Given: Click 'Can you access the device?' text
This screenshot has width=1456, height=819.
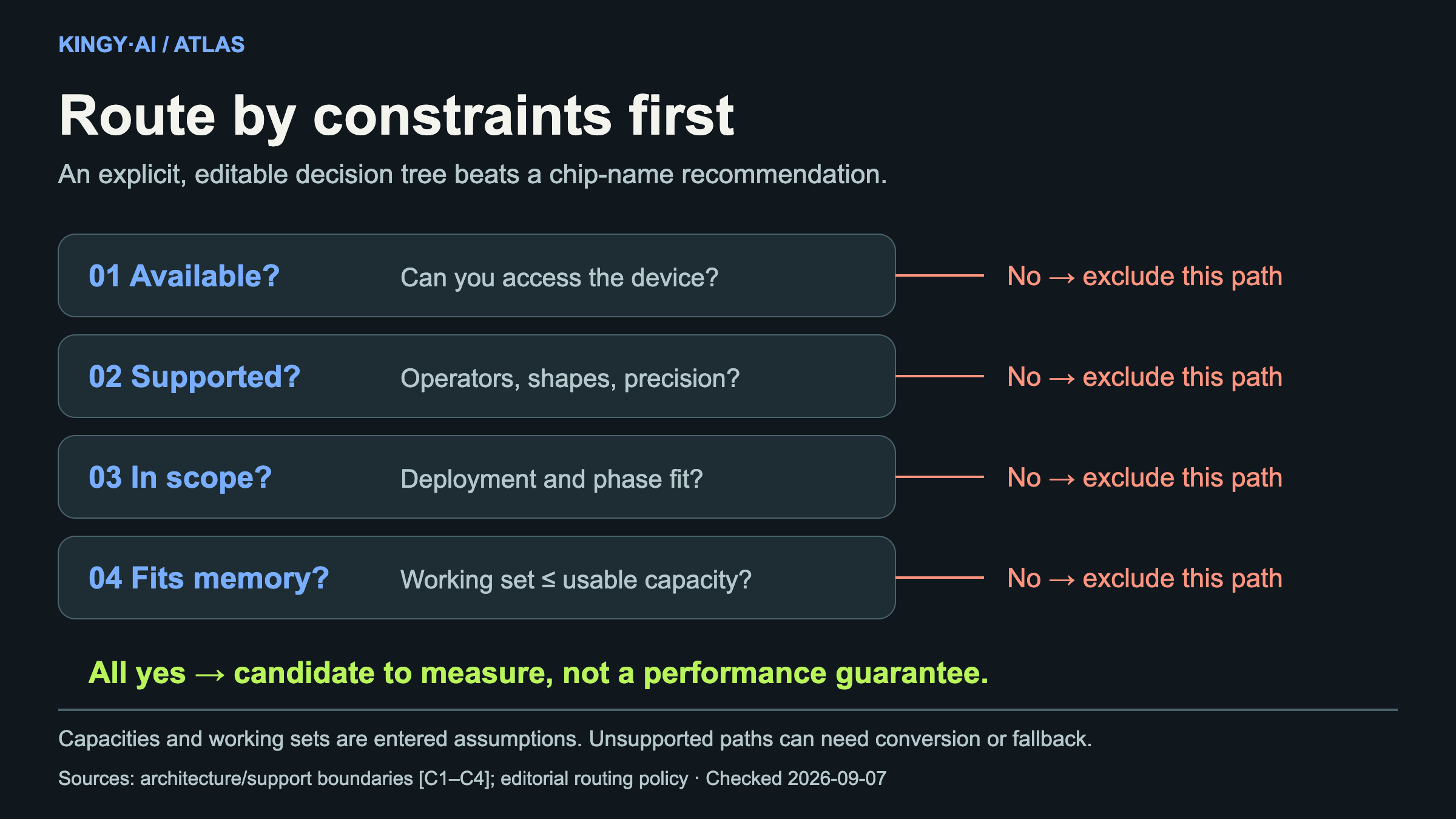Looking at the screenshot, I should pos(559,278).
